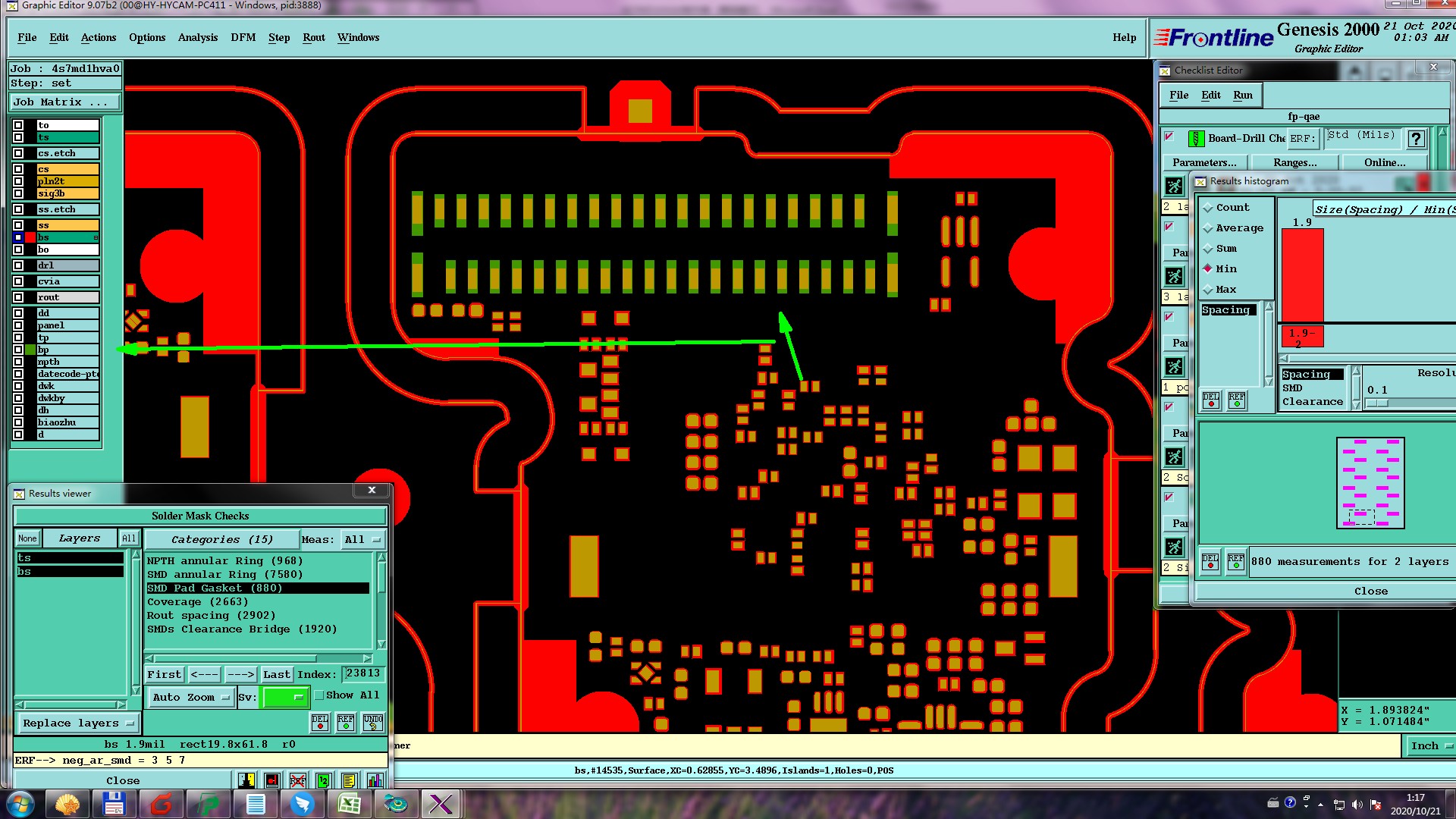Click the crossed-out REF icon
Image resolution: width=1456 pixels, height=819 pixels.
click(x=298, y=780)
